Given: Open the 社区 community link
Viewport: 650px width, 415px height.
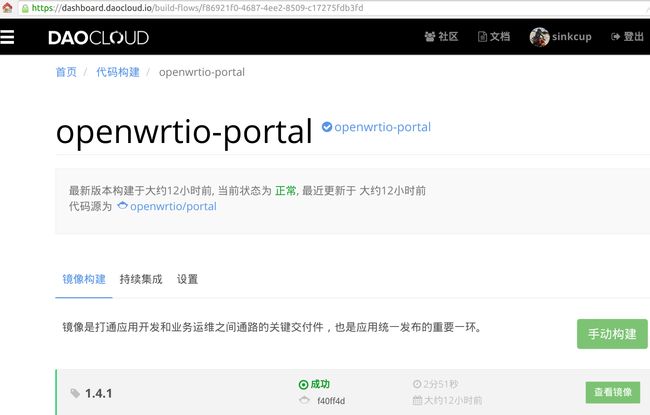Looking at the screenshot, I should [x=441, y=36].
